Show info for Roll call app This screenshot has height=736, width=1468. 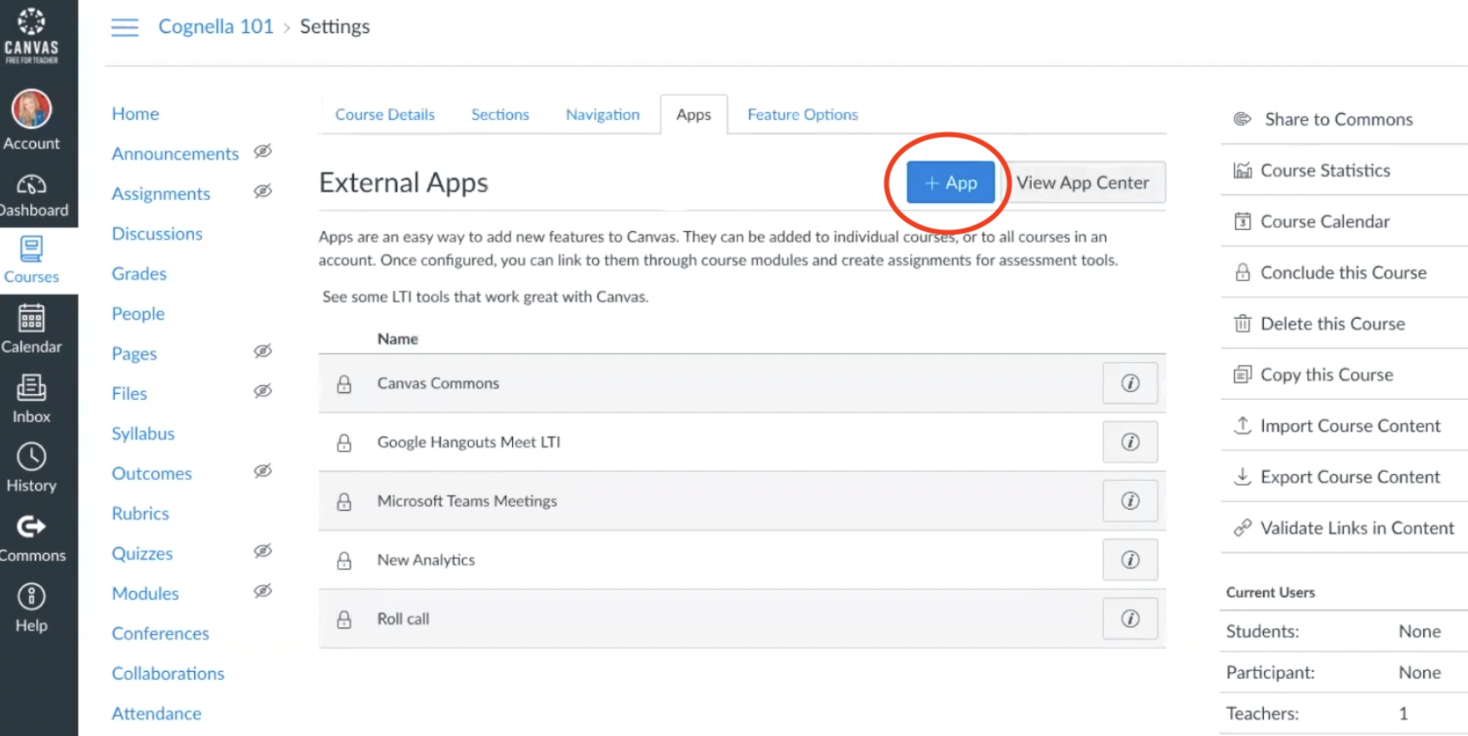point(1130,619)
